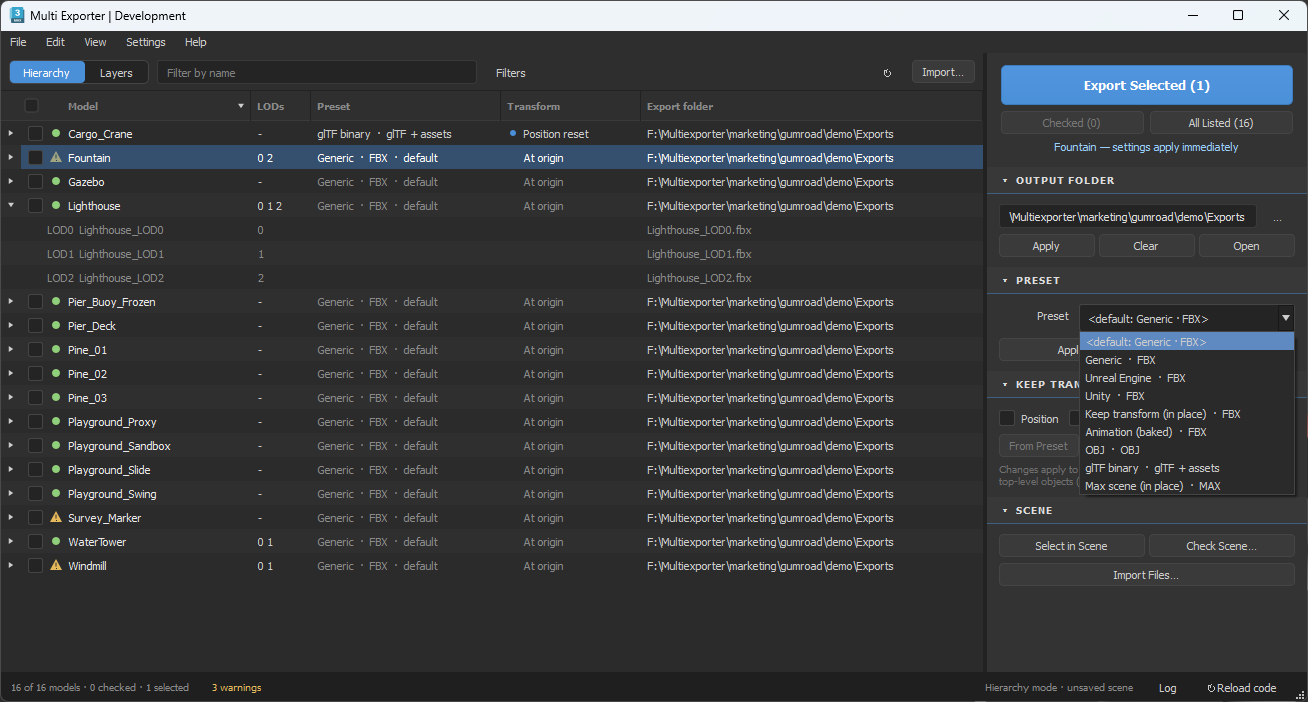Enable the Position keep-transform checkbox
Screen dimensions: 1308x702
1007,419
